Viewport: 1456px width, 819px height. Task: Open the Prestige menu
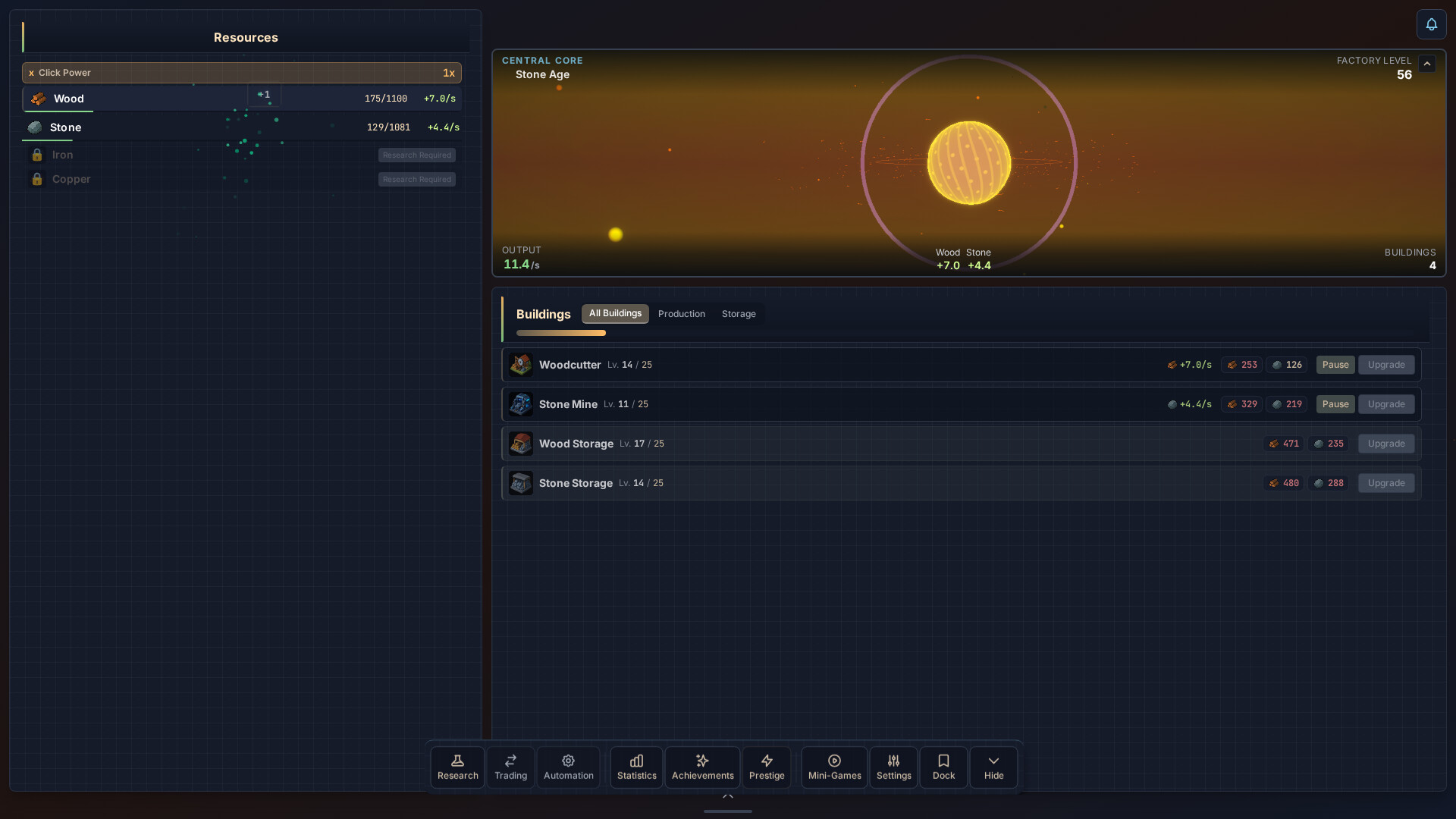pyautogui.click(x=767, y=767)
